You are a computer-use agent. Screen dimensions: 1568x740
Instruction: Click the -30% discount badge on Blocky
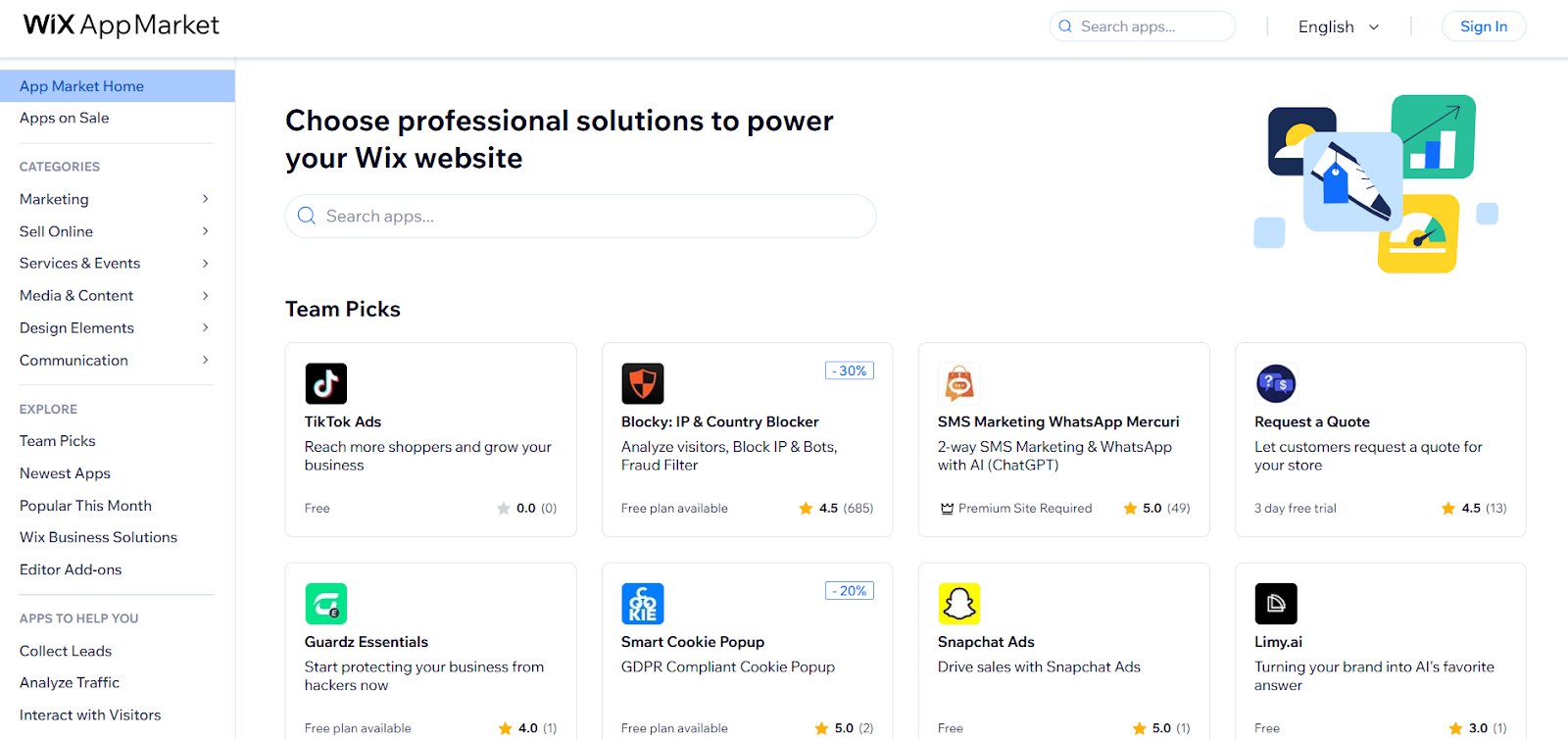tap(850, 370)
